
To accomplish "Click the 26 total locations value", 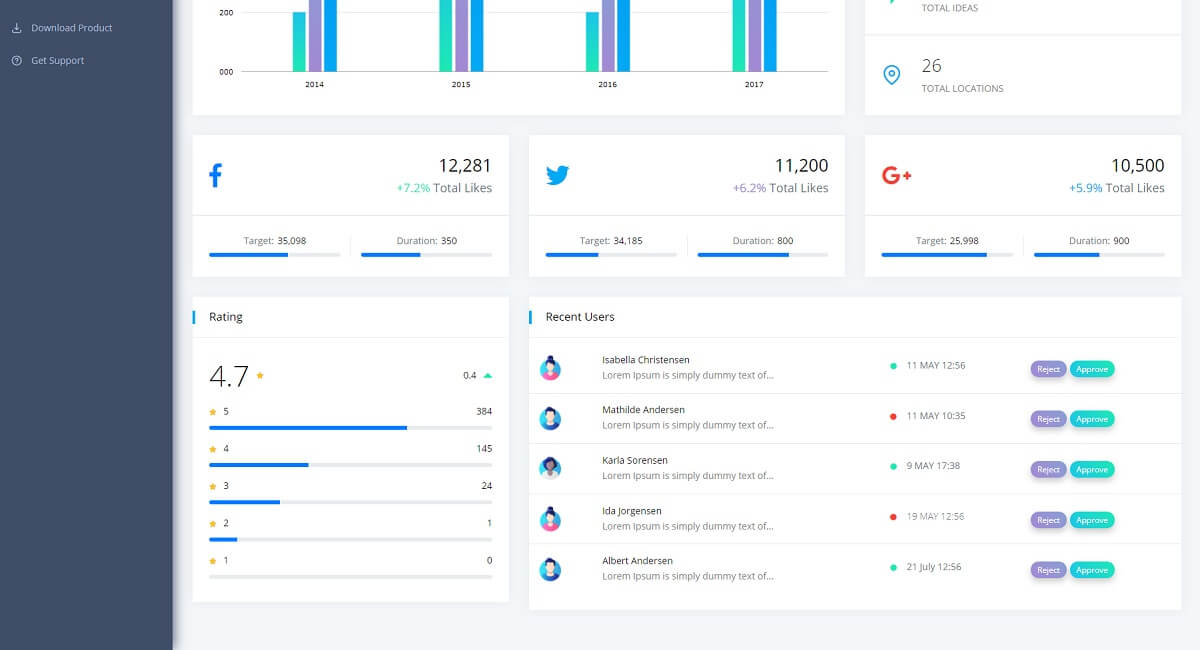I will [x=932, y=66].
